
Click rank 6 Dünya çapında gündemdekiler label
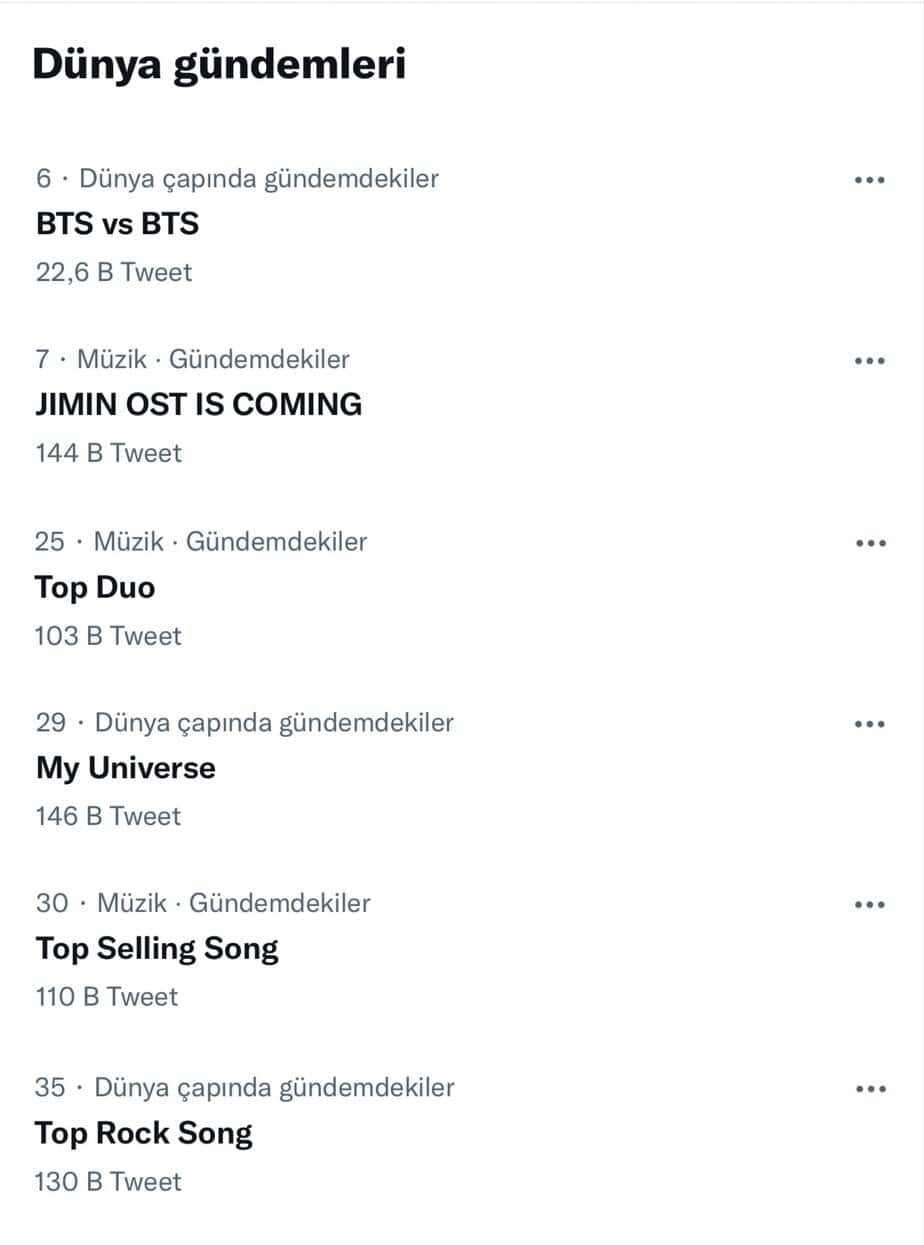click(x=237, y=179)
